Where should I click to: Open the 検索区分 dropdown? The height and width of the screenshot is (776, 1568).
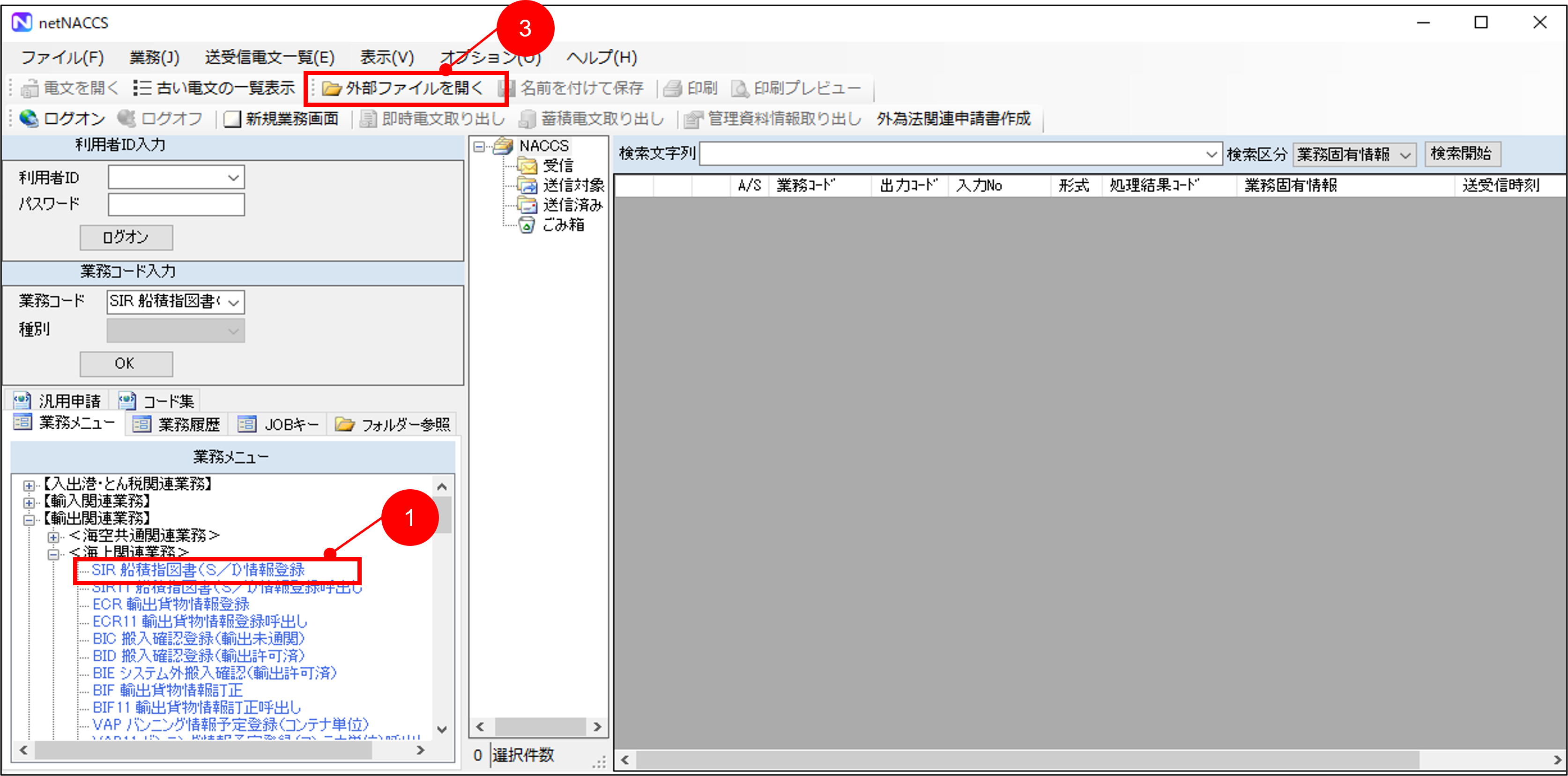pyautogui.click(x=1405, y=155)
